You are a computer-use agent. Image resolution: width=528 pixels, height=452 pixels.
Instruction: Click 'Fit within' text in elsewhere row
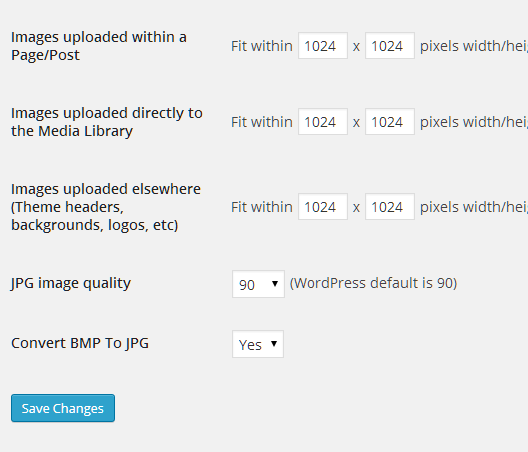[x=262, y=207]
